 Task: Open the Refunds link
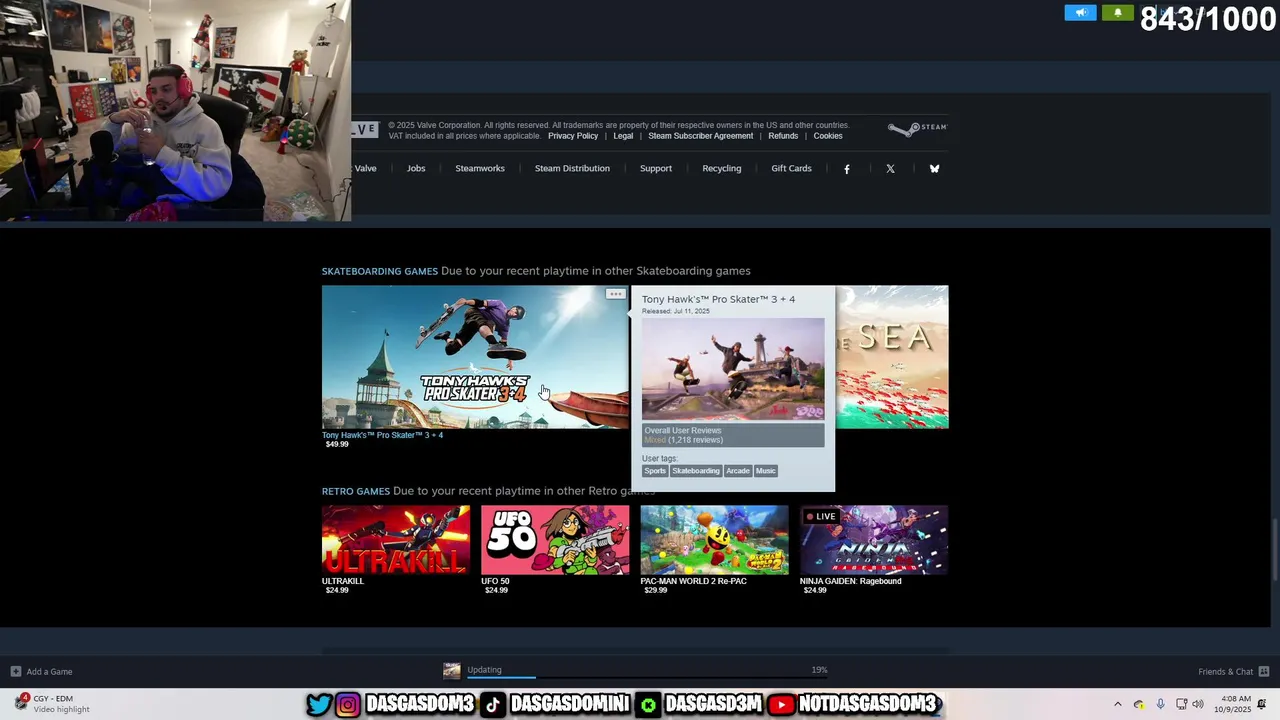(783, 136)
